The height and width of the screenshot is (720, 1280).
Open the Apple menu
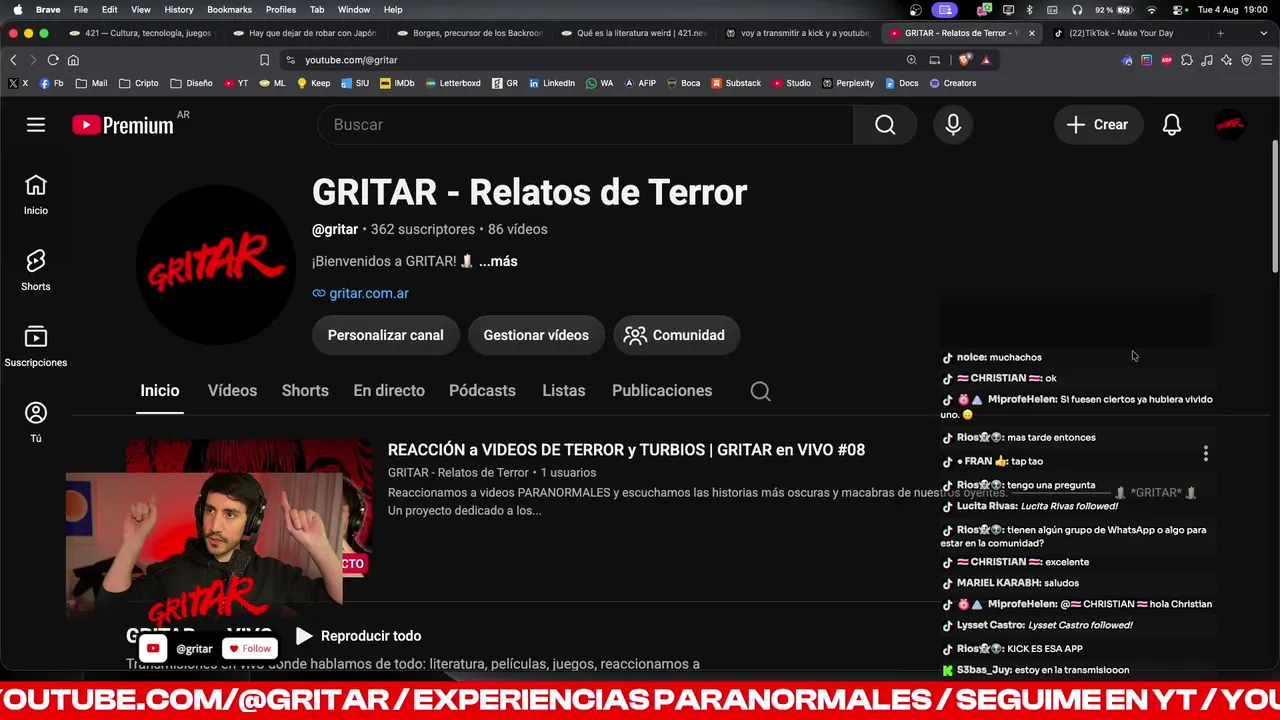coord(17,10)
